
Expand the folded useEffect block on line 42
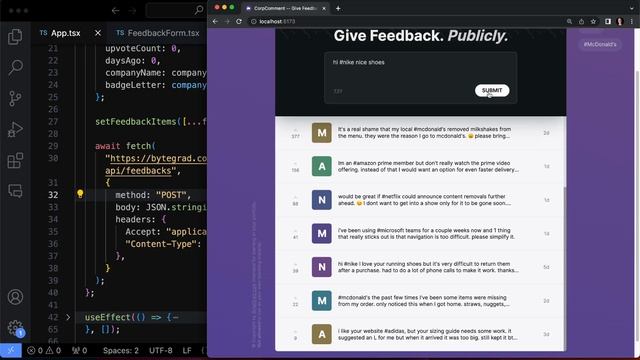point(68,317)
